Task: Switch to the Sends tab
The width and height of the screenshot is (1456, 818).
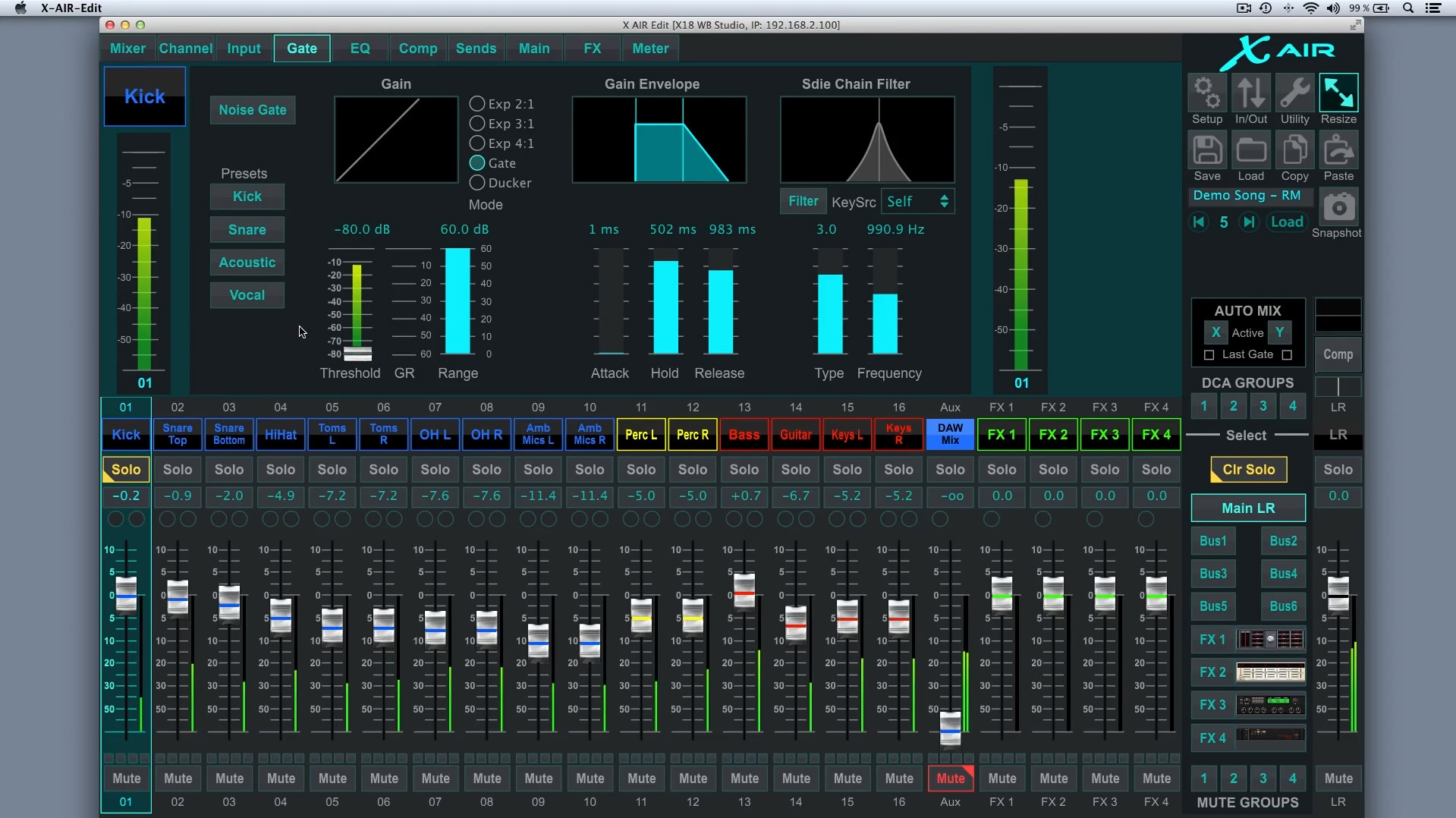Action: point(476,48)
